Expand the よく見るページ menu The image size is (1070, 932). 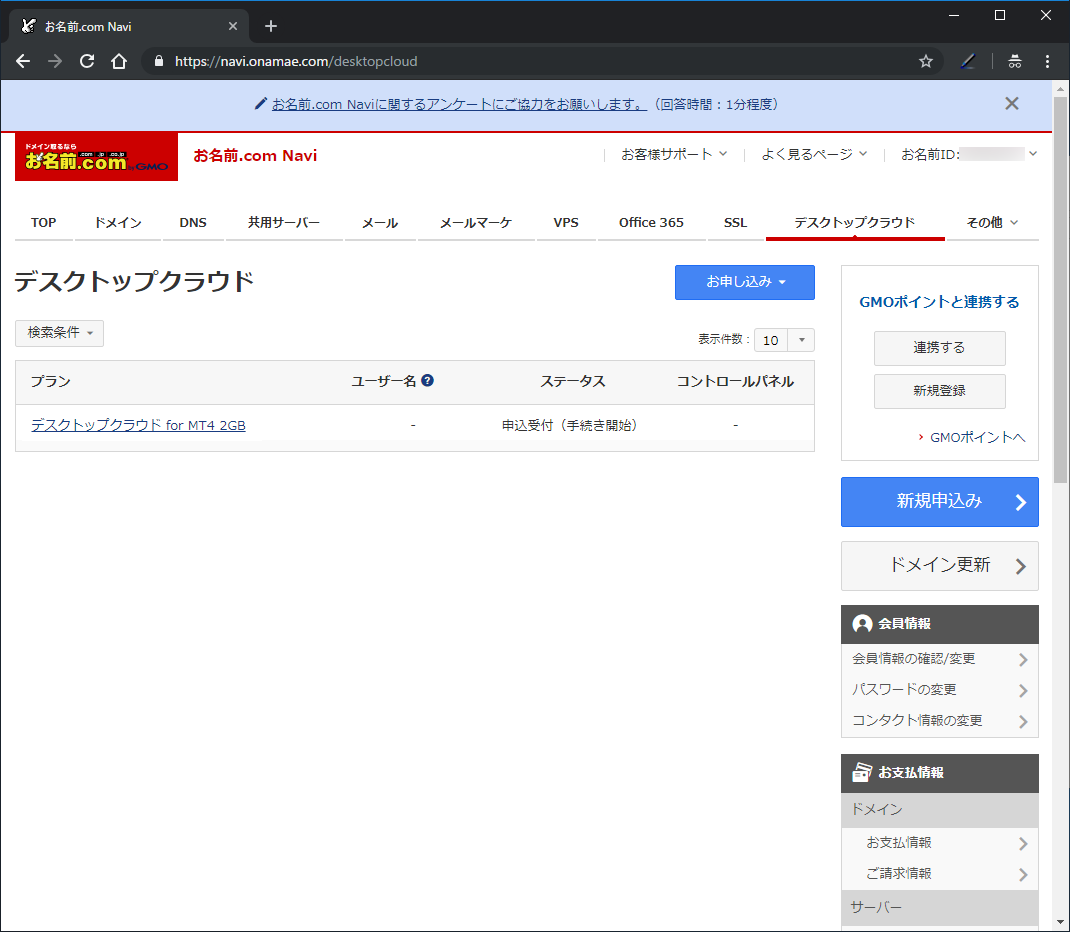tap(814, 154)
